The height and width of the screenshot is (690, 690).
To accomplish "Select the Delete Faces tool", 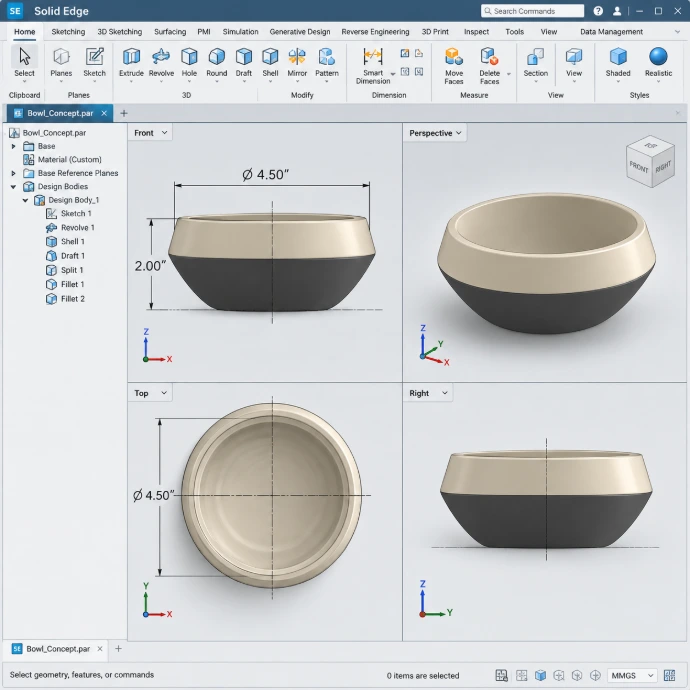I will (x=489, y=66).
